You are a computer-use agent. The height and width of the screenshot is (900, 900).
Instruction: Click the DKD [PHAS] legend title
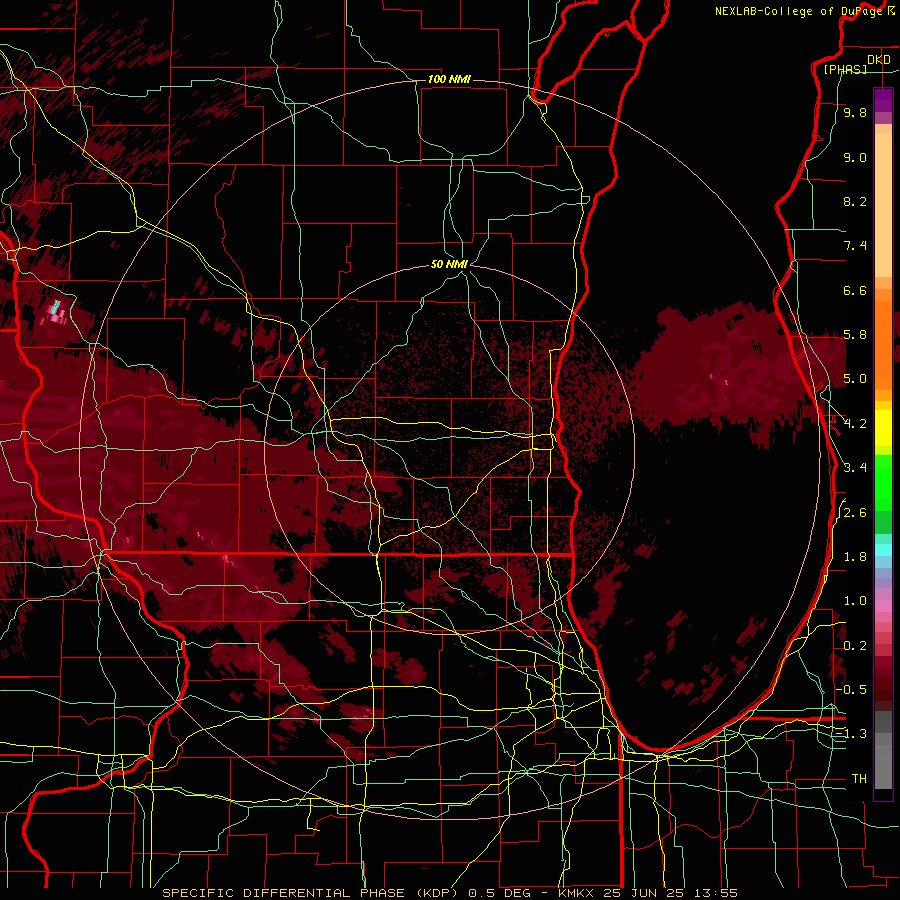coord(858,64)
